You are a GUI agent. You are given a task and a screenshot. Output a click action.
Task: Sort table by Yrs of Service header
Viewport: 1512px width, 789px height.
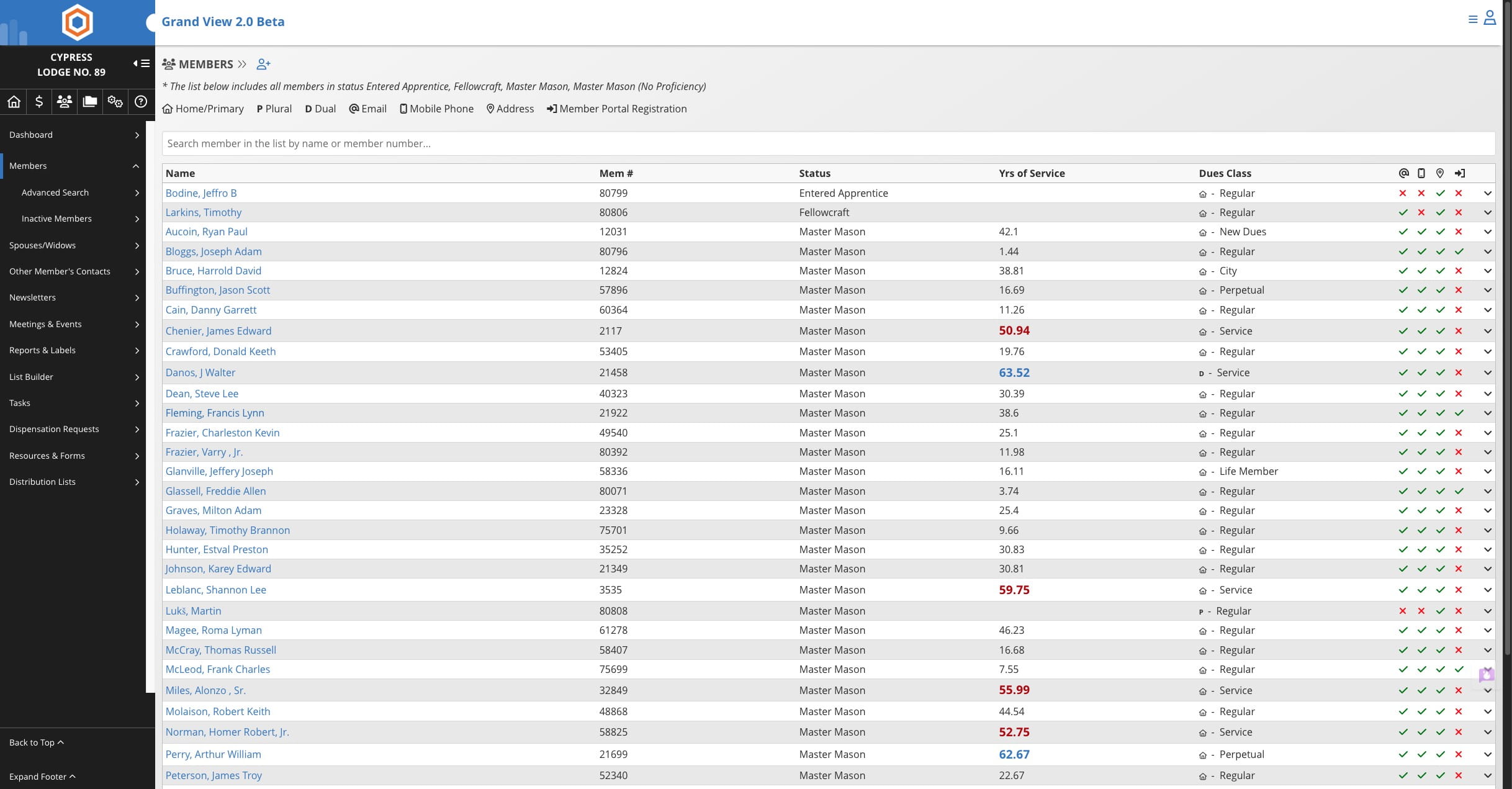point(1032,173)
